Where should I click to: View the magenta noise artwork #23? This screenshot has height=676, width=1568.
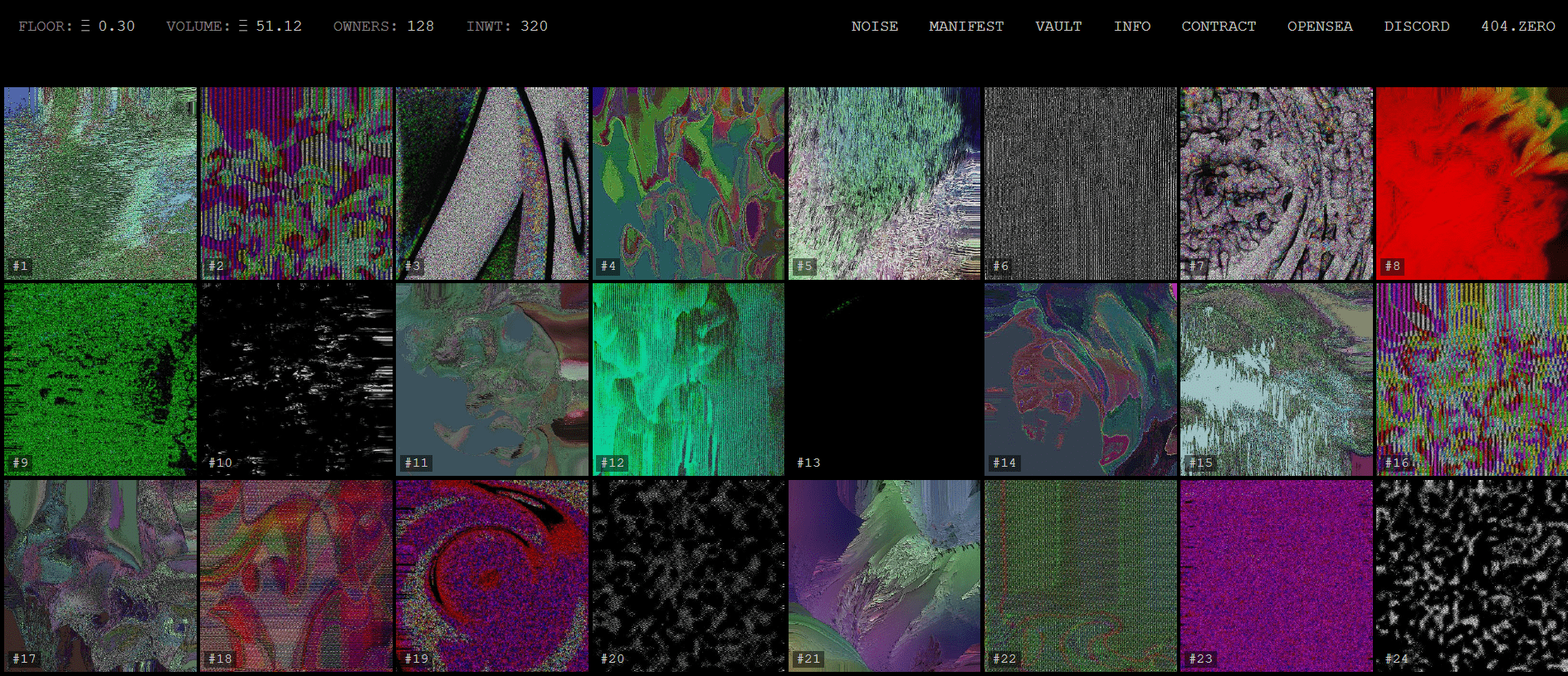tap(1276, 576)
